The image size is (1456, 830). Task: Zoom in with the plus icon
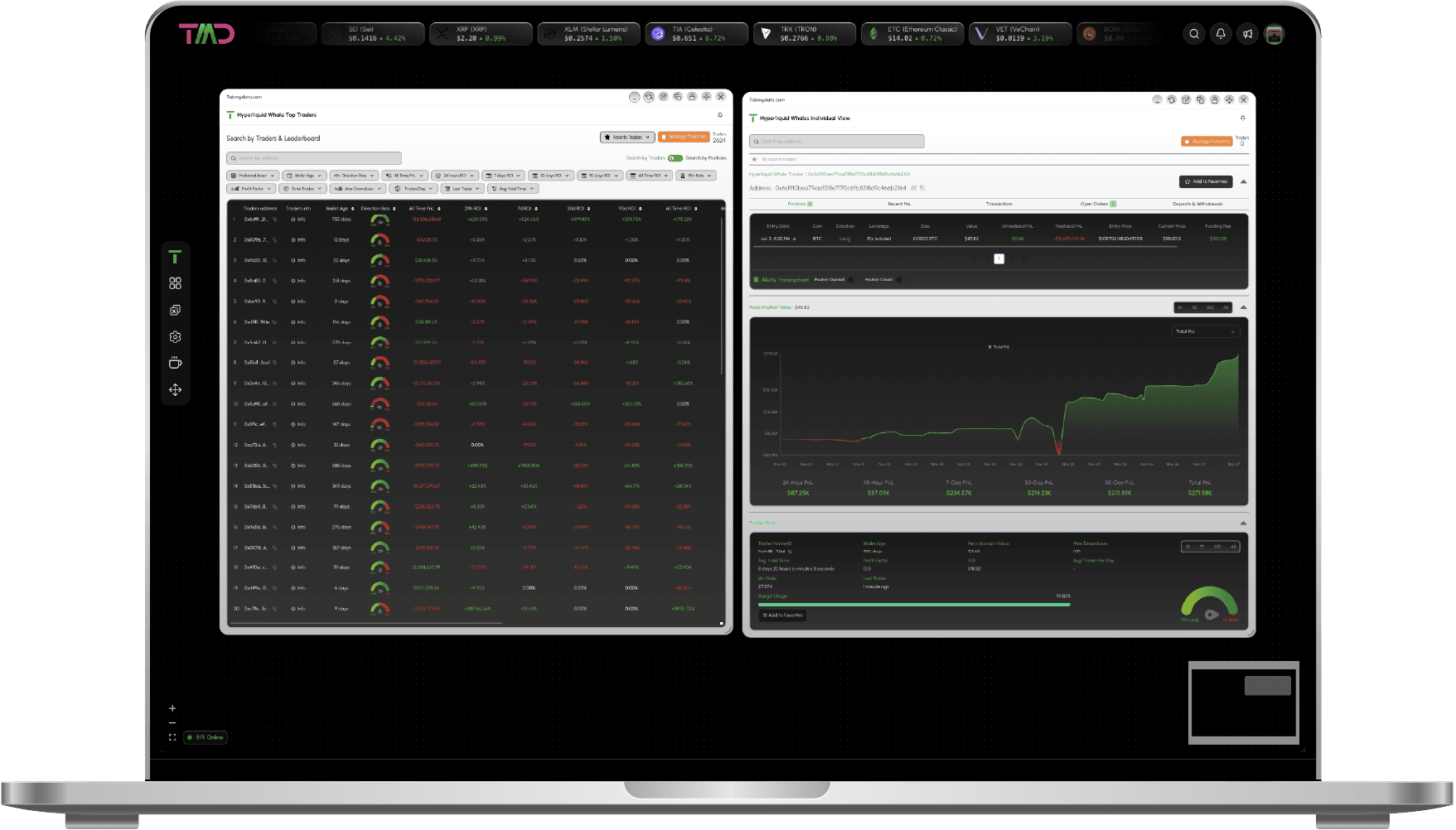pos(172,708)
